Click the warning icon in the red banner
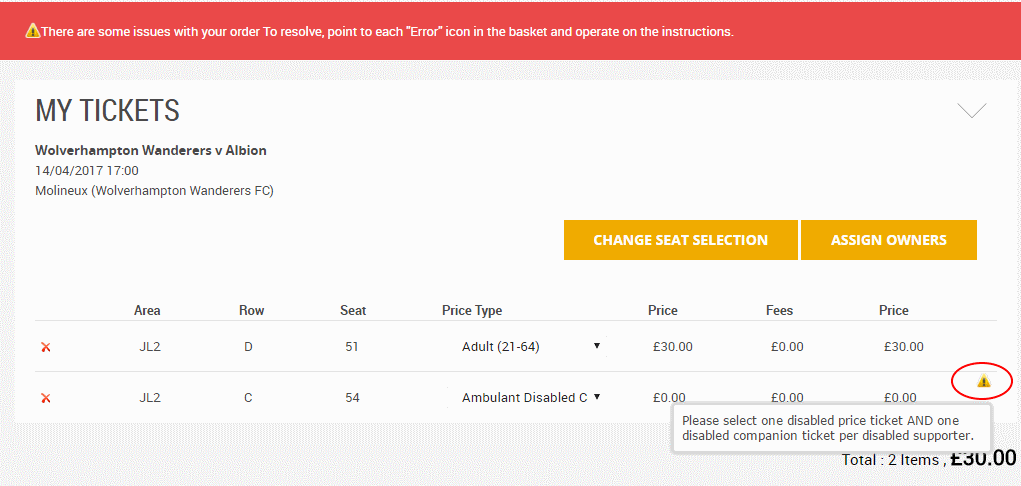This screenshot has height=486, width=1021. pos(33,31)
